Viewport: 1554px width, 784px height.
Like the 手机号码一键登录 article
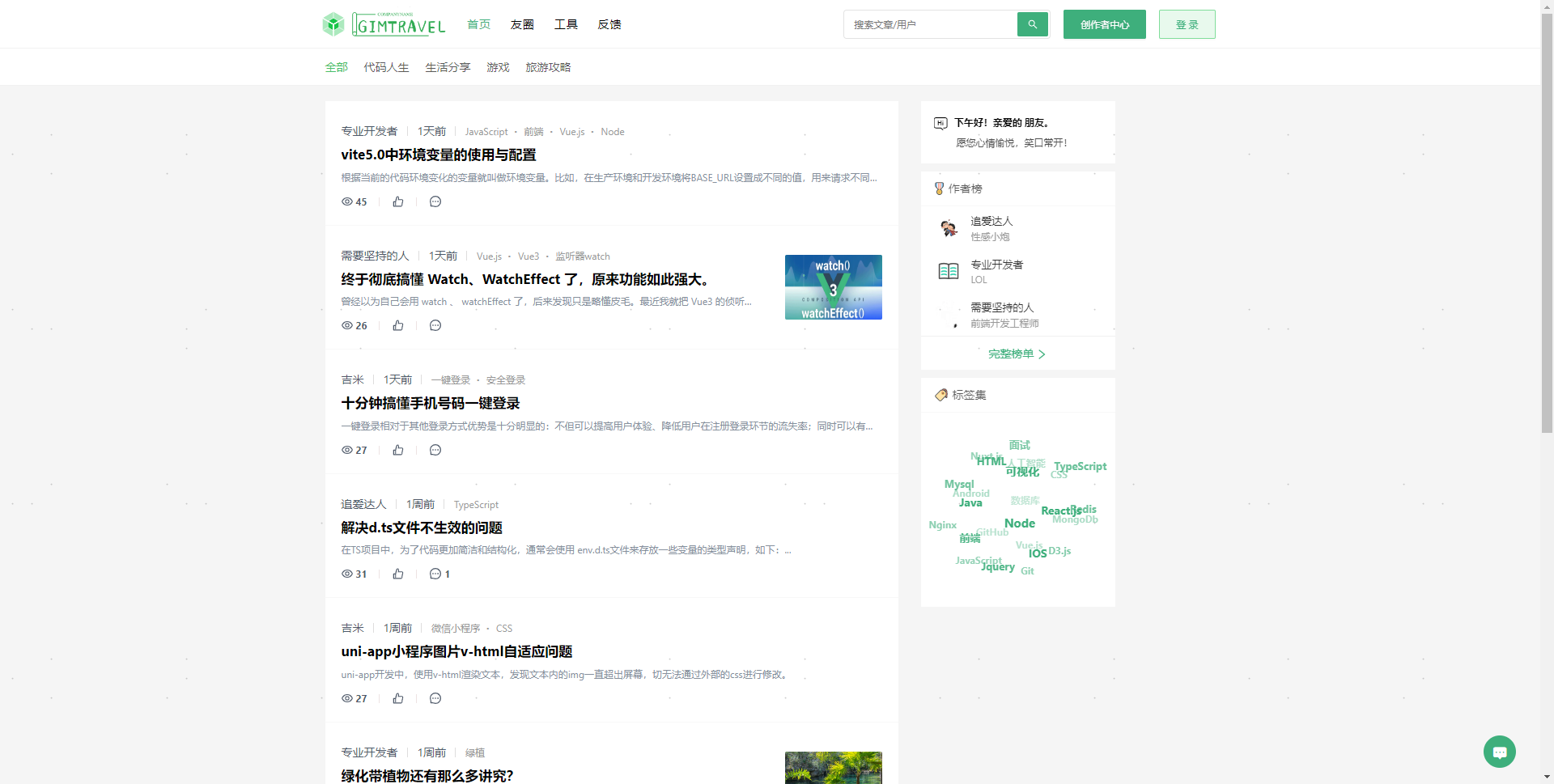point(398,450)
